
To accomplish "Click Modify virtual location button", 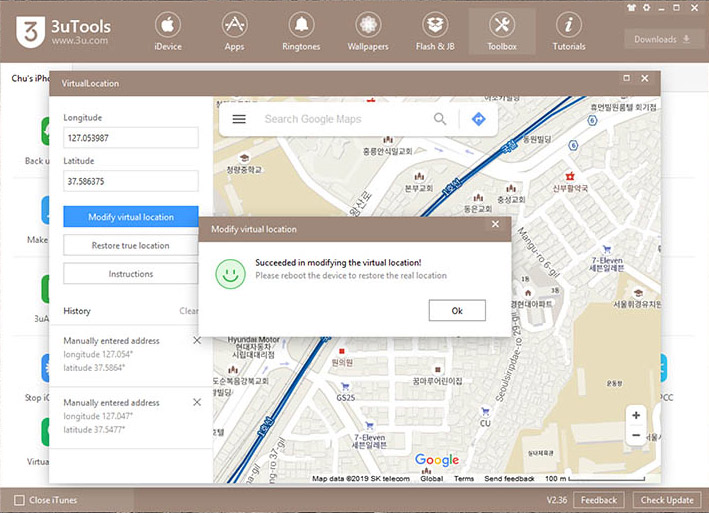I will pyautogui.click(x=131, y=217).
